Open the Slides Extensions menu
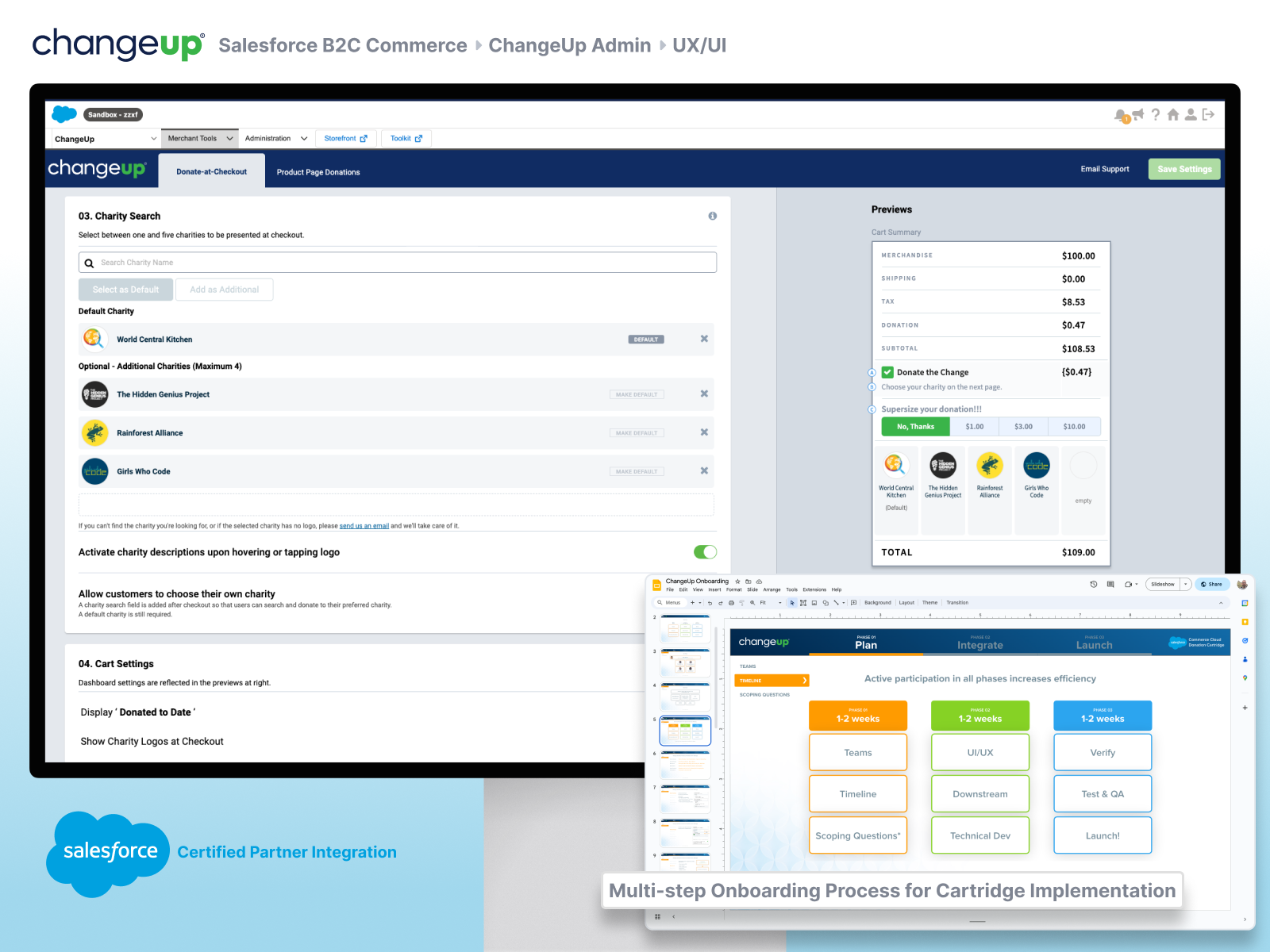This screenshot has height=952, width=1270. pyautogui.click(x=814, y=589)
